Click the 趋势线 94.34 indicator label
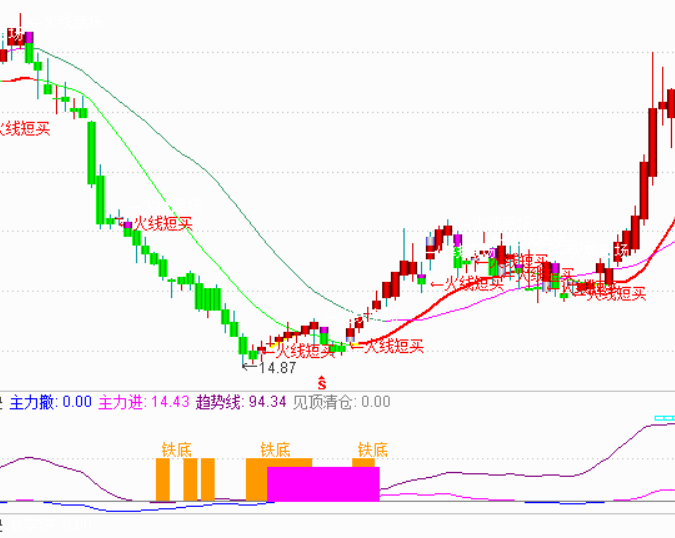 pos(241,403)
